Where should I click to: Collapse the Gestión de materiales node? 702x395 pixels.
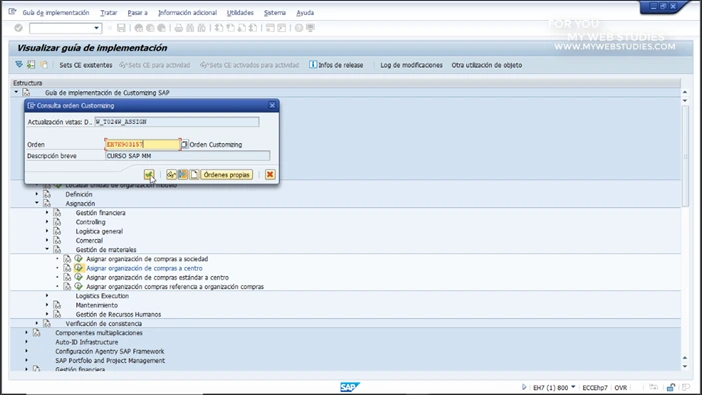click(x=47, y=249)
